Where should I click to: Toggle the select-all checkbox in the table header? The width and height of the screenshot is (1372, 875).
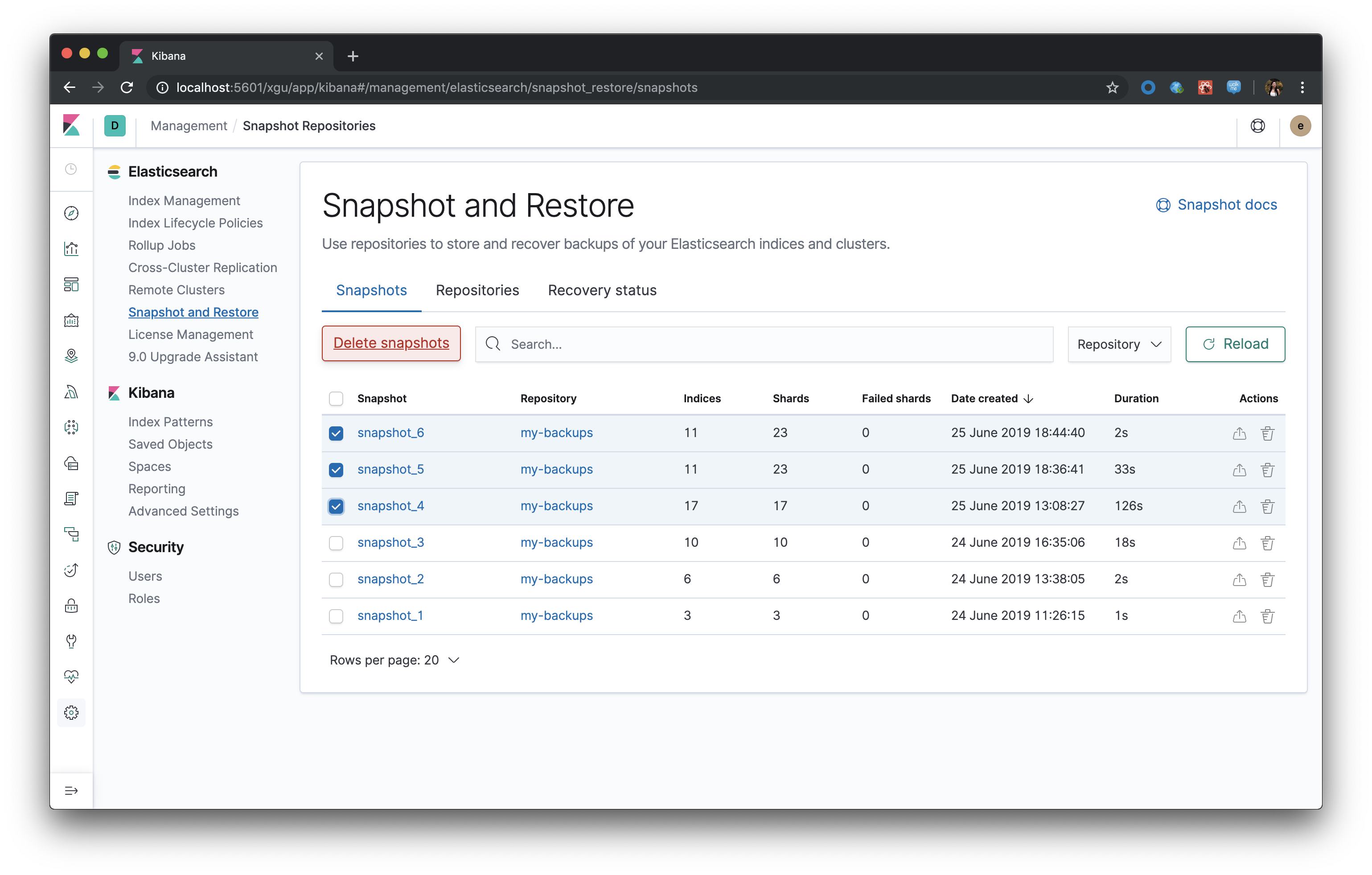click(x=336, y=398)
